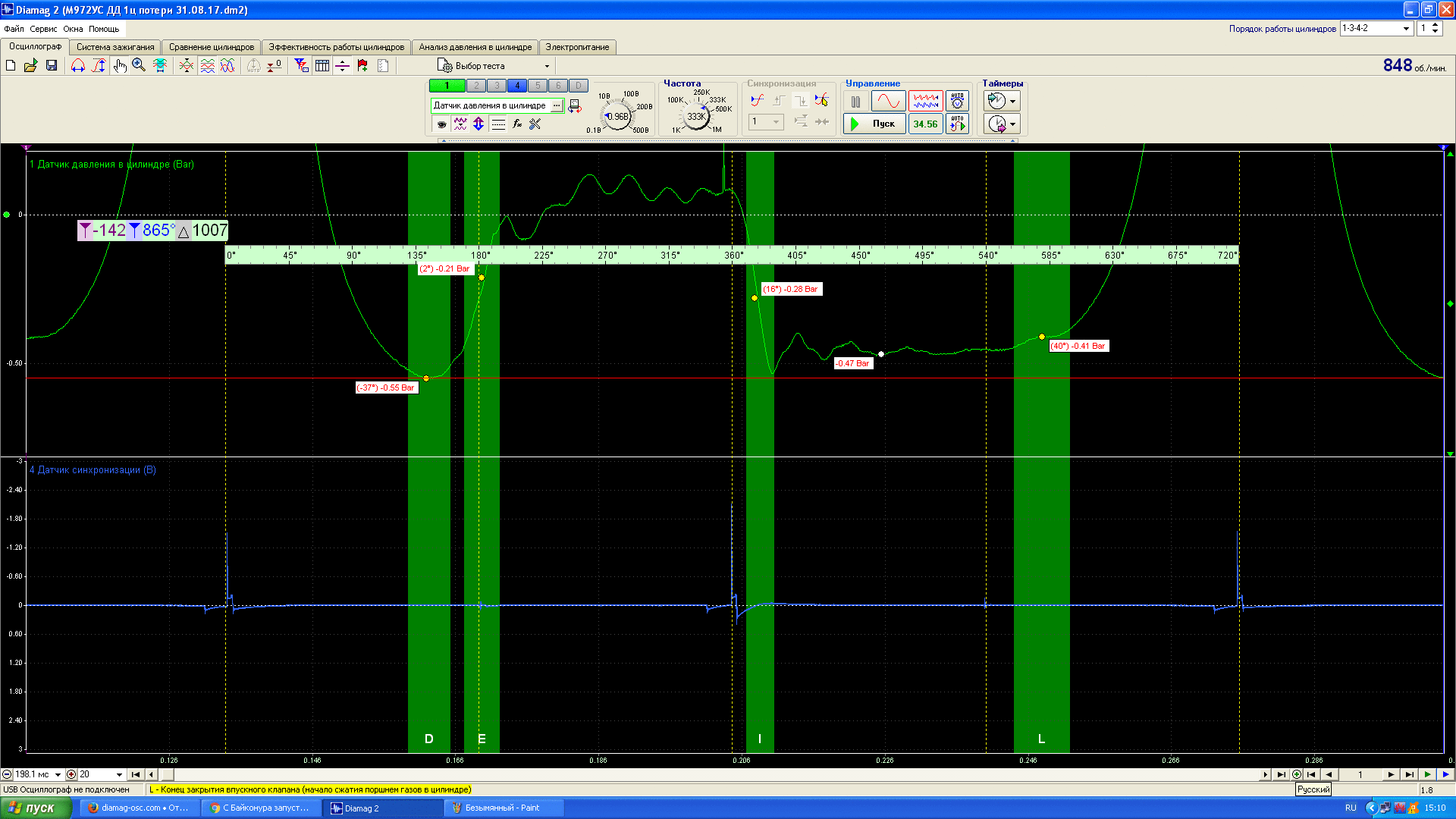Click the horizontal lines grid icon
1456x819 pixels.
498,124
